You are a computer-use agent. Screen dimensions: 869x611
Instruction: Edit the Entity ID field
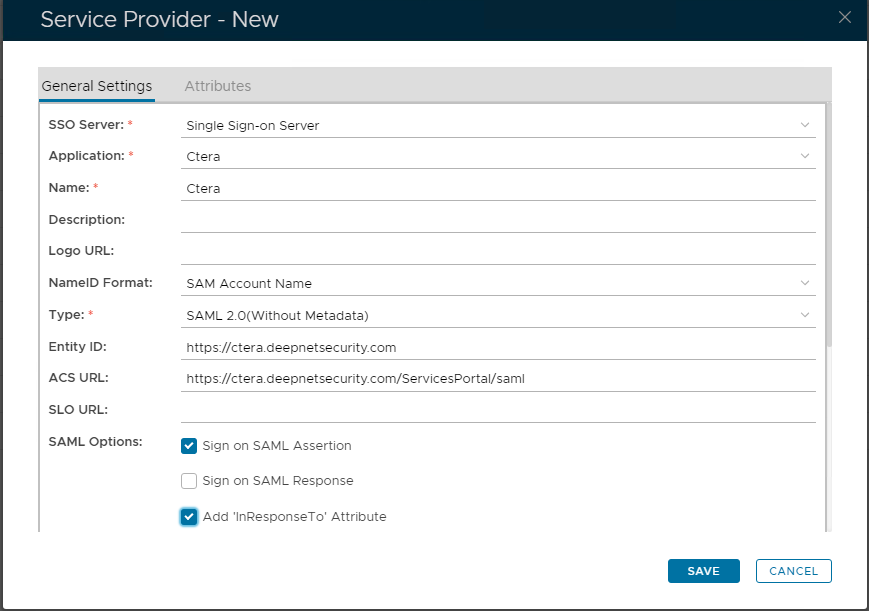tap(498, 347)
